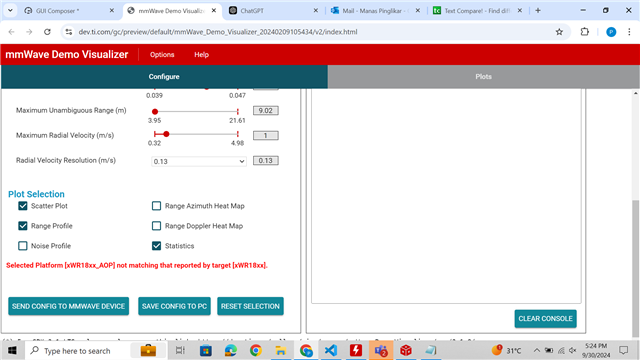This screenshot has height=360, width=640.
Task: Open the Chrome three-dot menu
Action: point(629,32)
